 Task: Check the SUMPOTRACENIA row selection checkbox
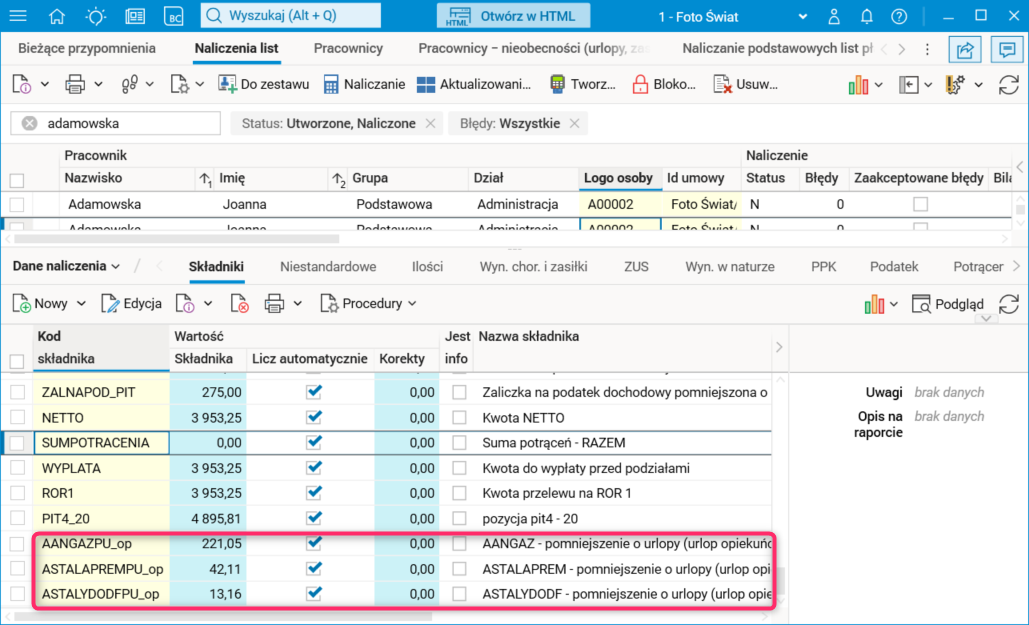pyautogui.click(x=17, y=441)
